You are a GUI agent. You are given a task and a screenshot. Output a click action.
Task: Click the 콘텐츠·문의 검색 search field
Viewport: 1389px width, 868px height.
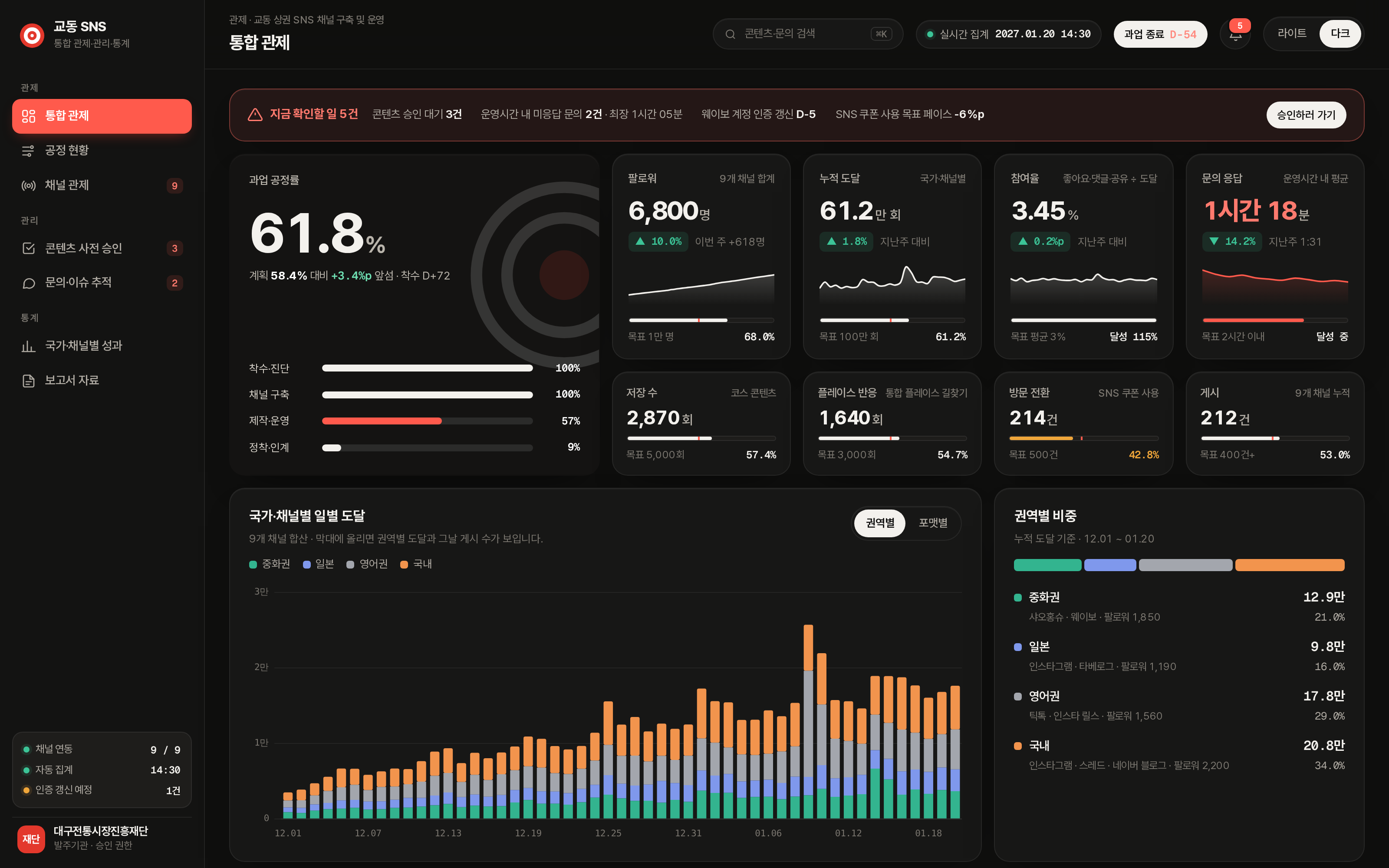point(807,34)
